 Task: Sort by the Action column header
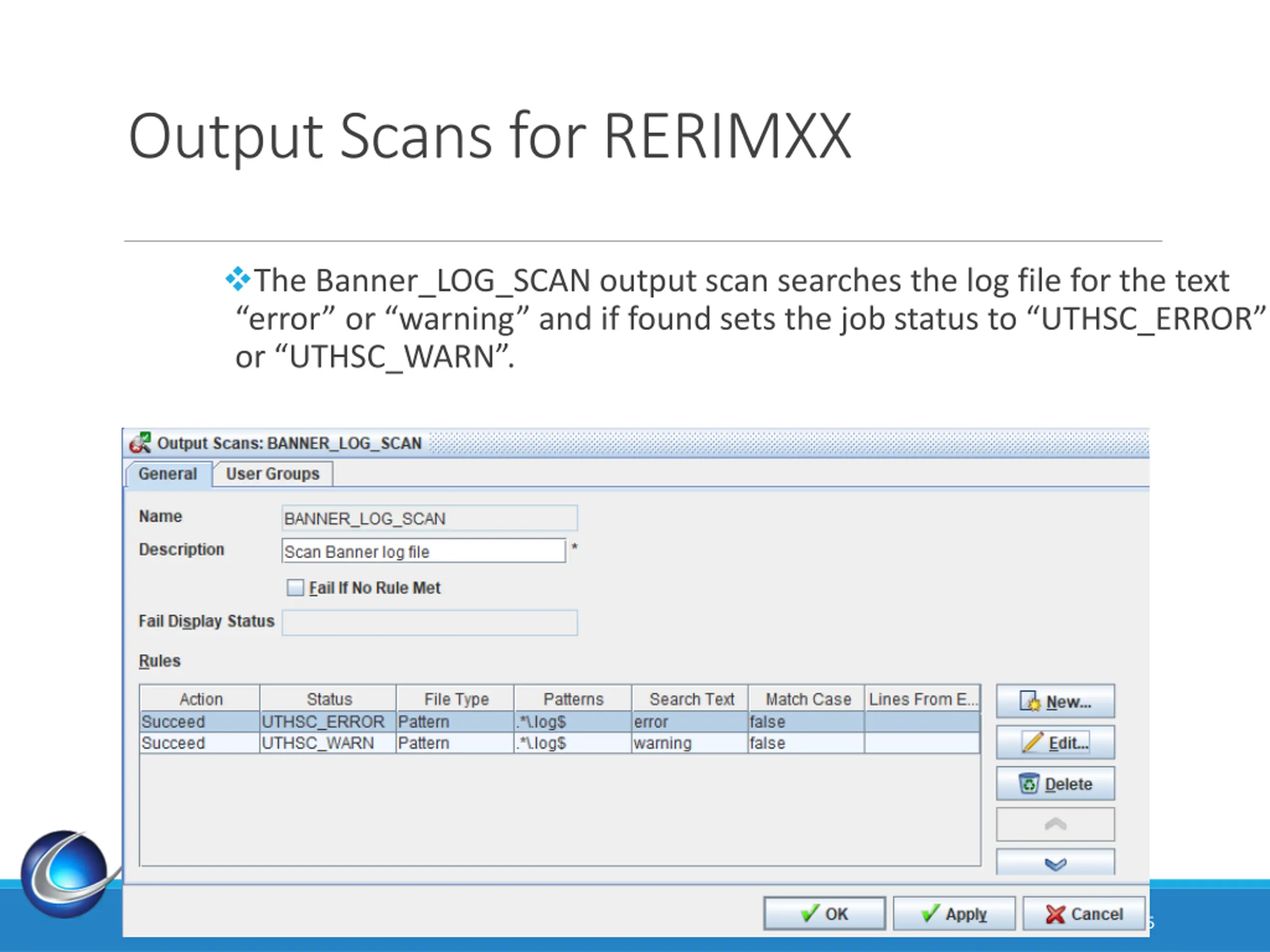(x=200, y=699)
